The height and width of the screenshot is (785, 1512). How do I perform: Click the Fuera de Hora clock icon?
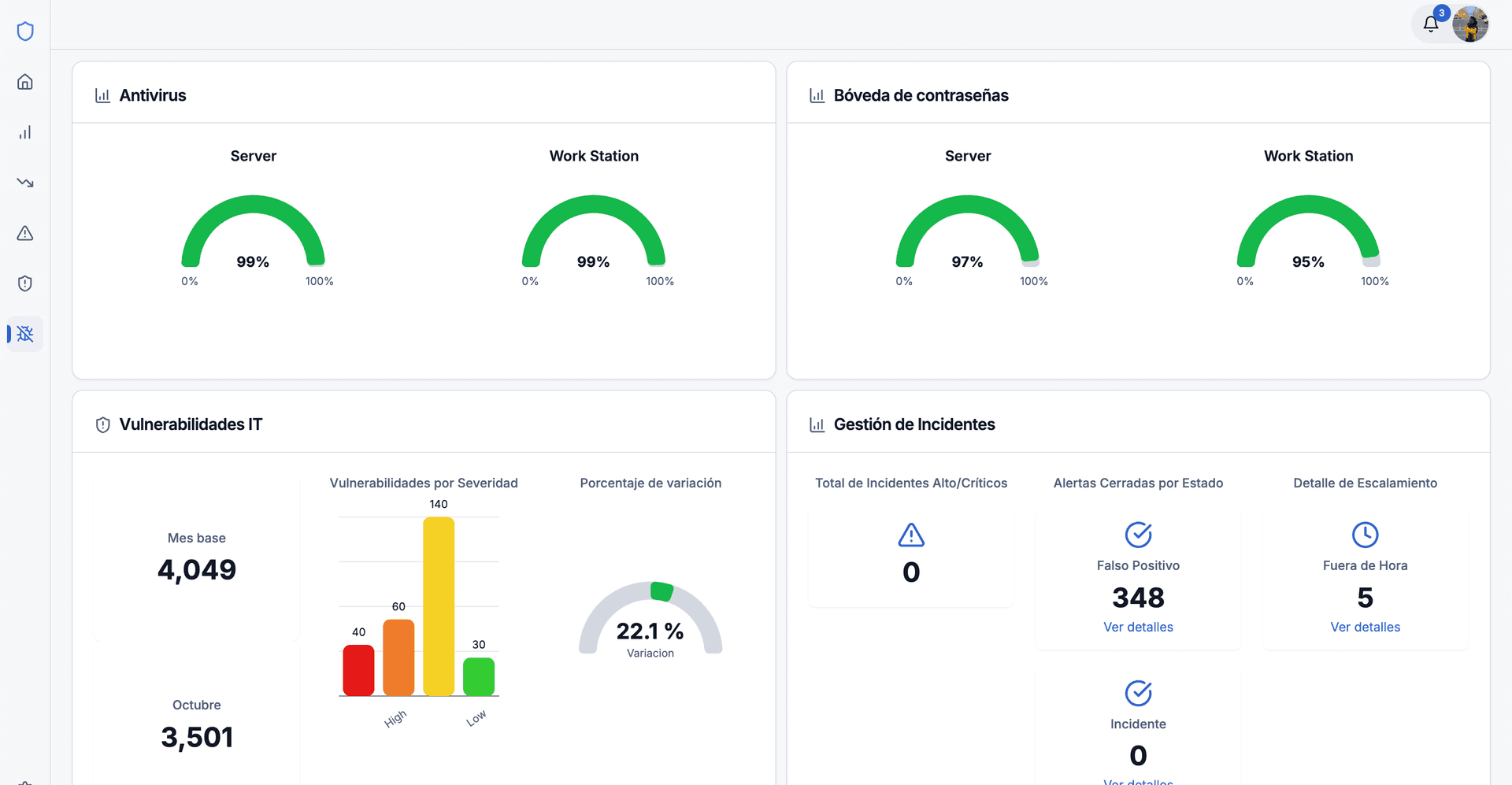point(1365,535)
